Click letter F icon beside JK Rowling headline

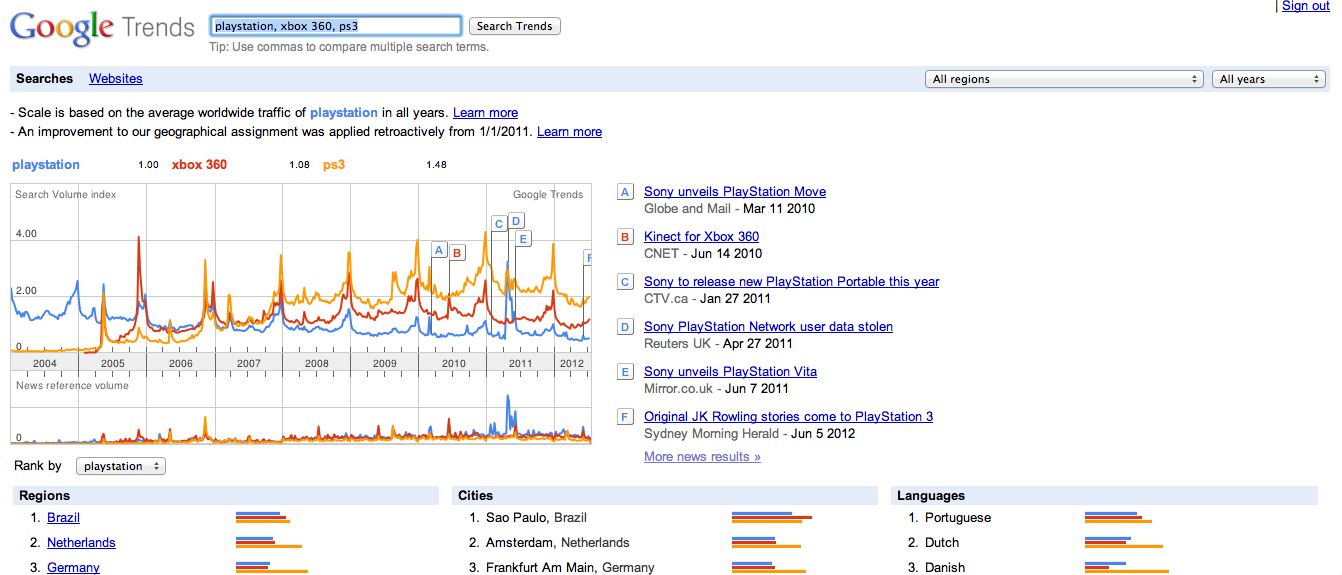click(625, 417)
